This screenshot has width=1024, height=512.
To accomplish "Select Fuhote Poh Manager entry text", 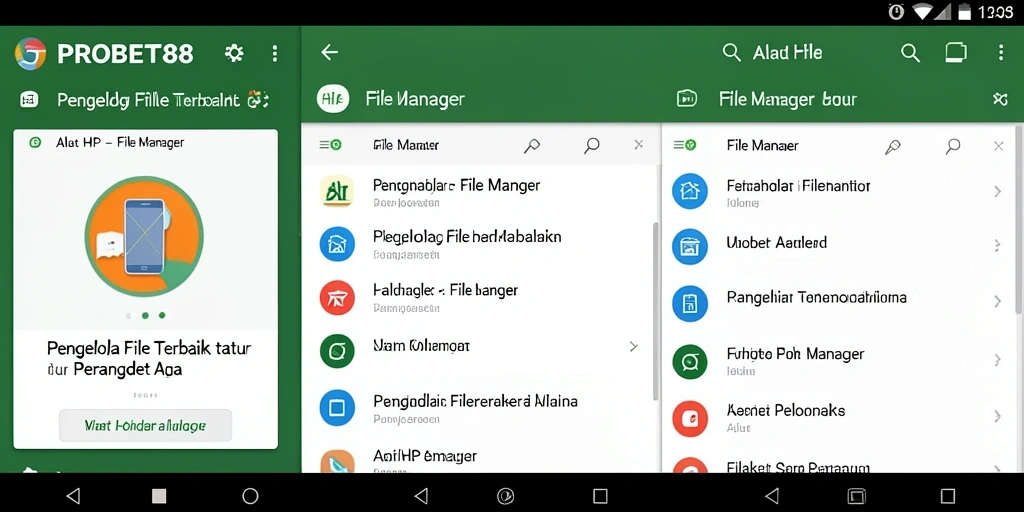I will click(795, 355).
